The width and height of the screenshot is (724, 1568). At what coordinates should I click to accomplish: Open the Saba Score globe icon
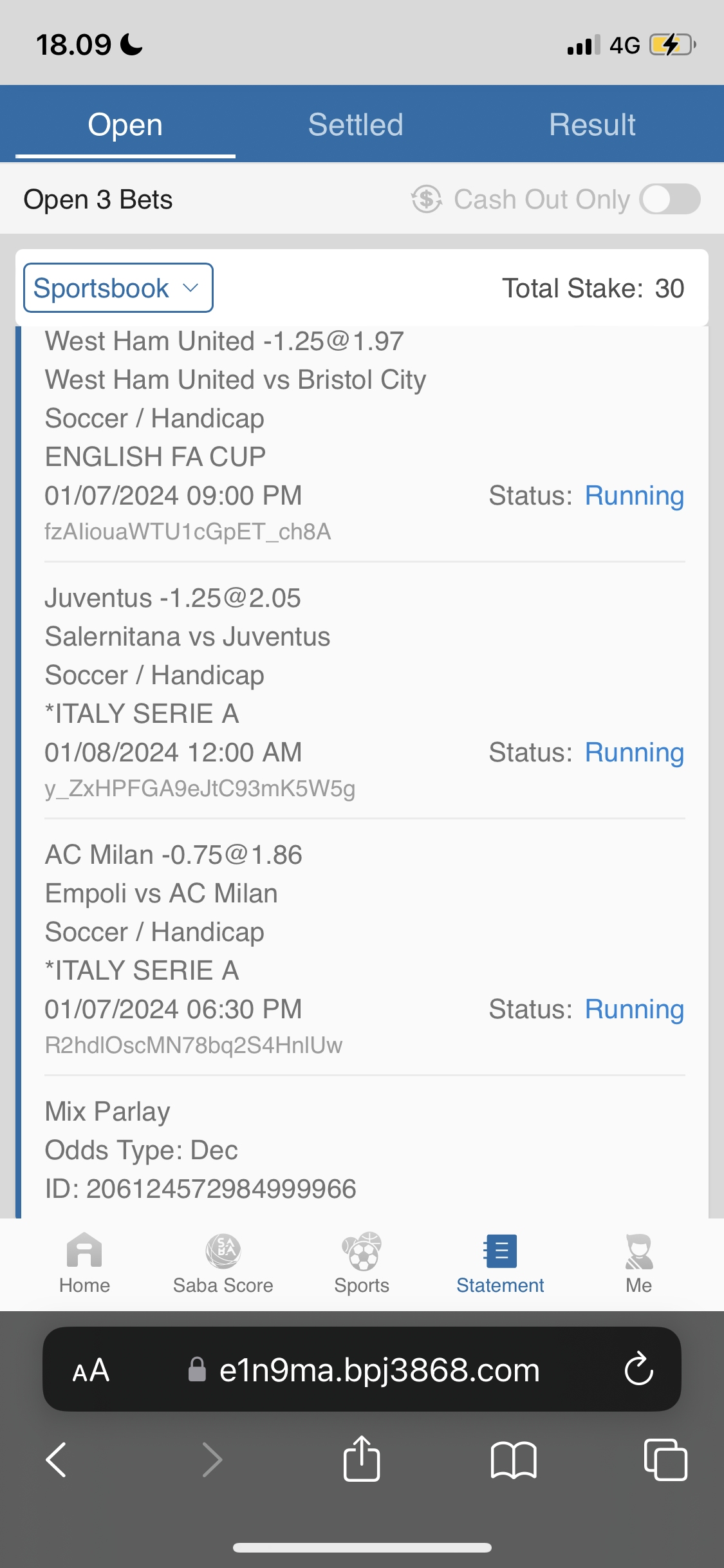point(223,1252)
